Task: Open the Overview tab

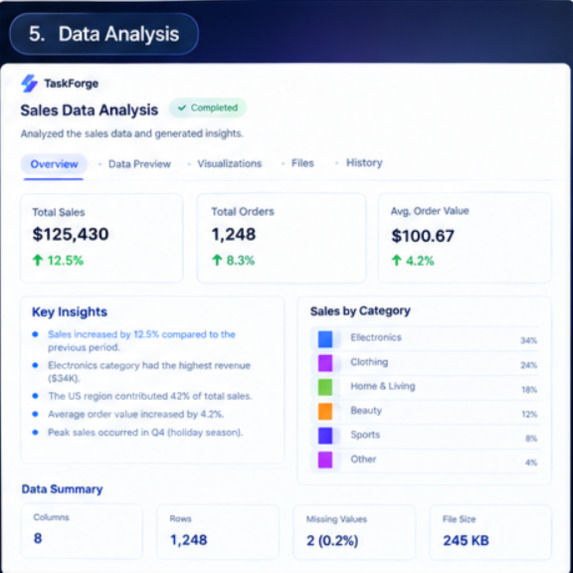Action: 54,164
